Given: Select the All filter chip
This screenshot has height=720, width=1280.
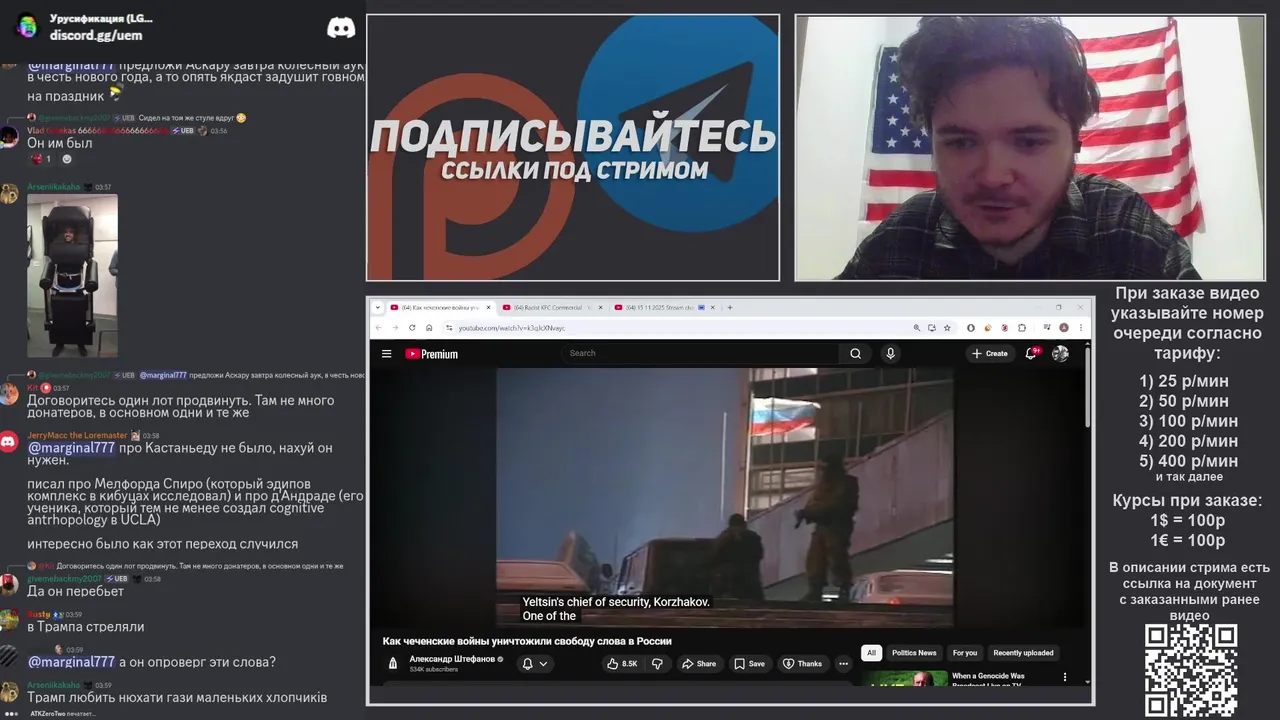Looking at the screenshot, I should (871, 653).
